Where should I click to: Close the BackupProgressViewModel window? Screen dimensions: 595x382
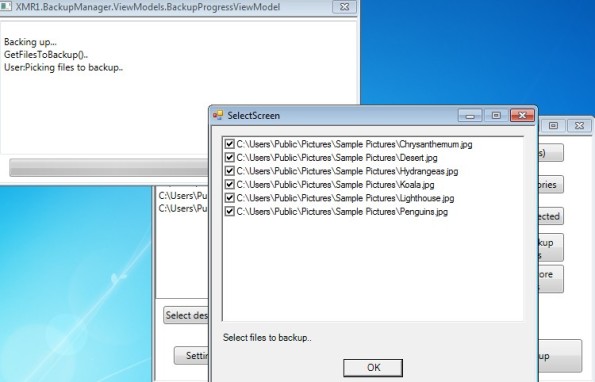(x=344, y=7)
